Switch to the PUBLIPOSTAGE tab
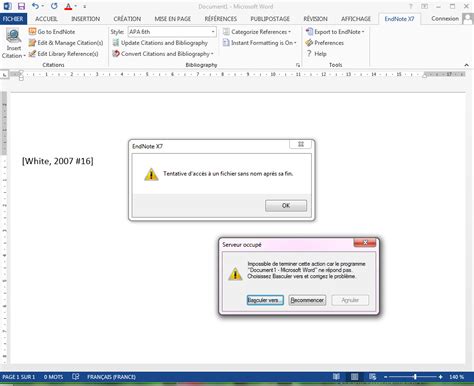 tap(270, 19)
